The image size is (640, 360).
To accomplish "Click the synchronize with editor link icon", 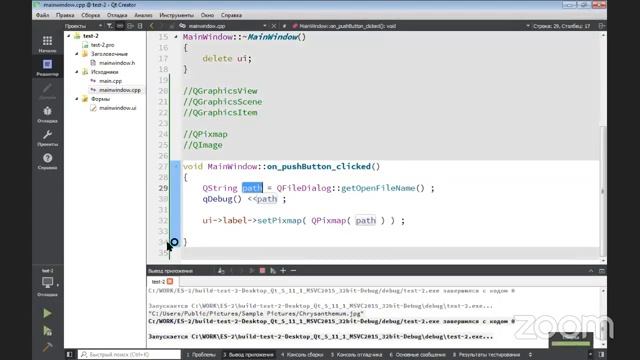I will point(120,26).
